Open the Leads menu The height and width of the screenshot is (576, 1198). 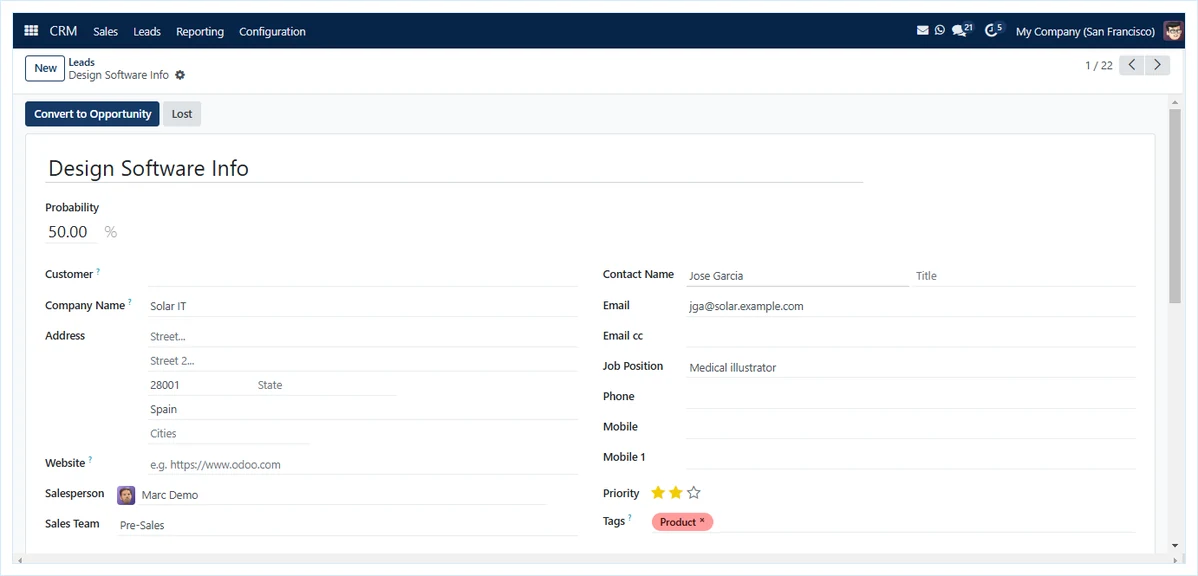coord(147,31)
